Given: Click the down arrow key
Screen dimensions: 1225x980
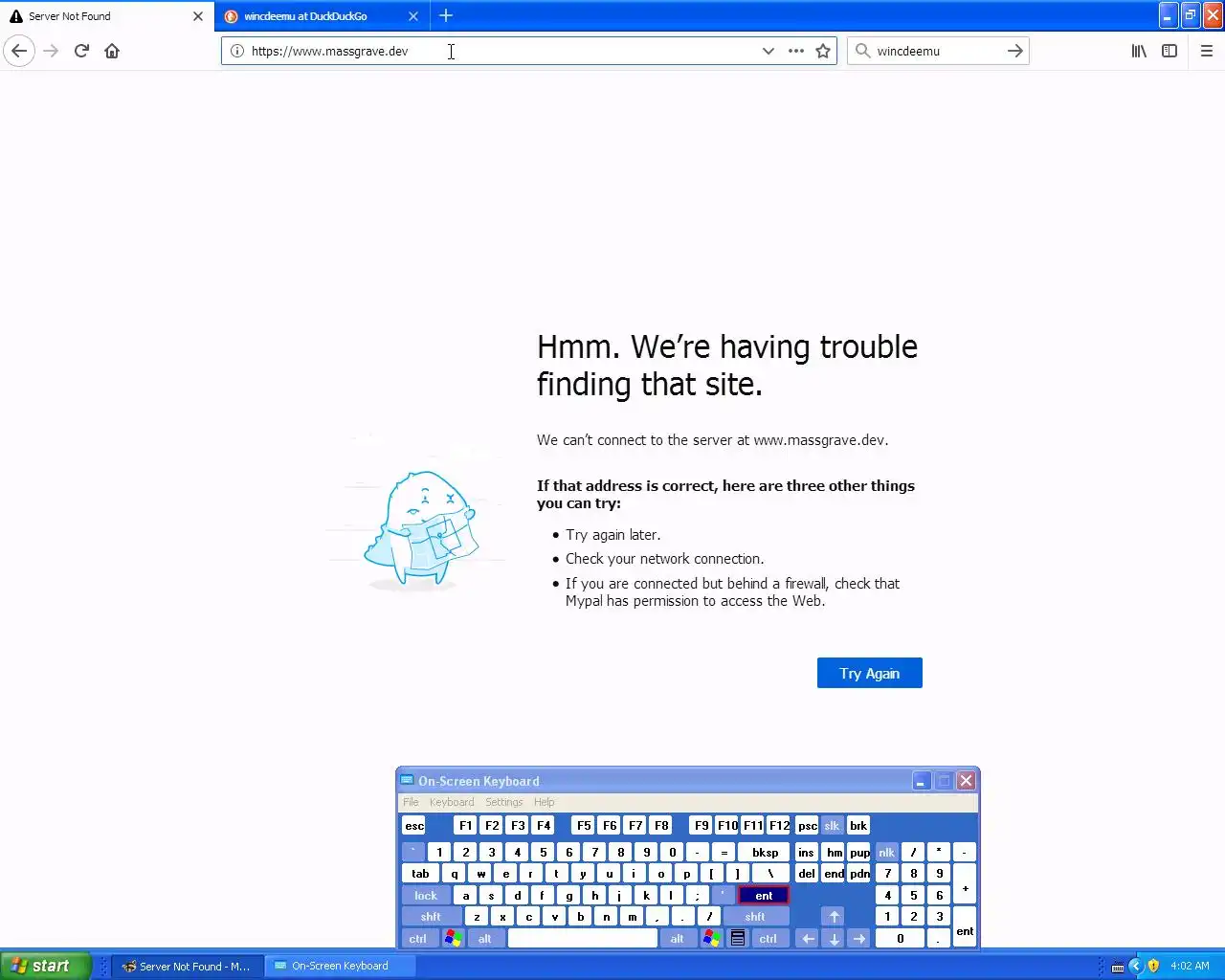Looking at the screenshot, I should pyautogui.click(x=834, y=938).
